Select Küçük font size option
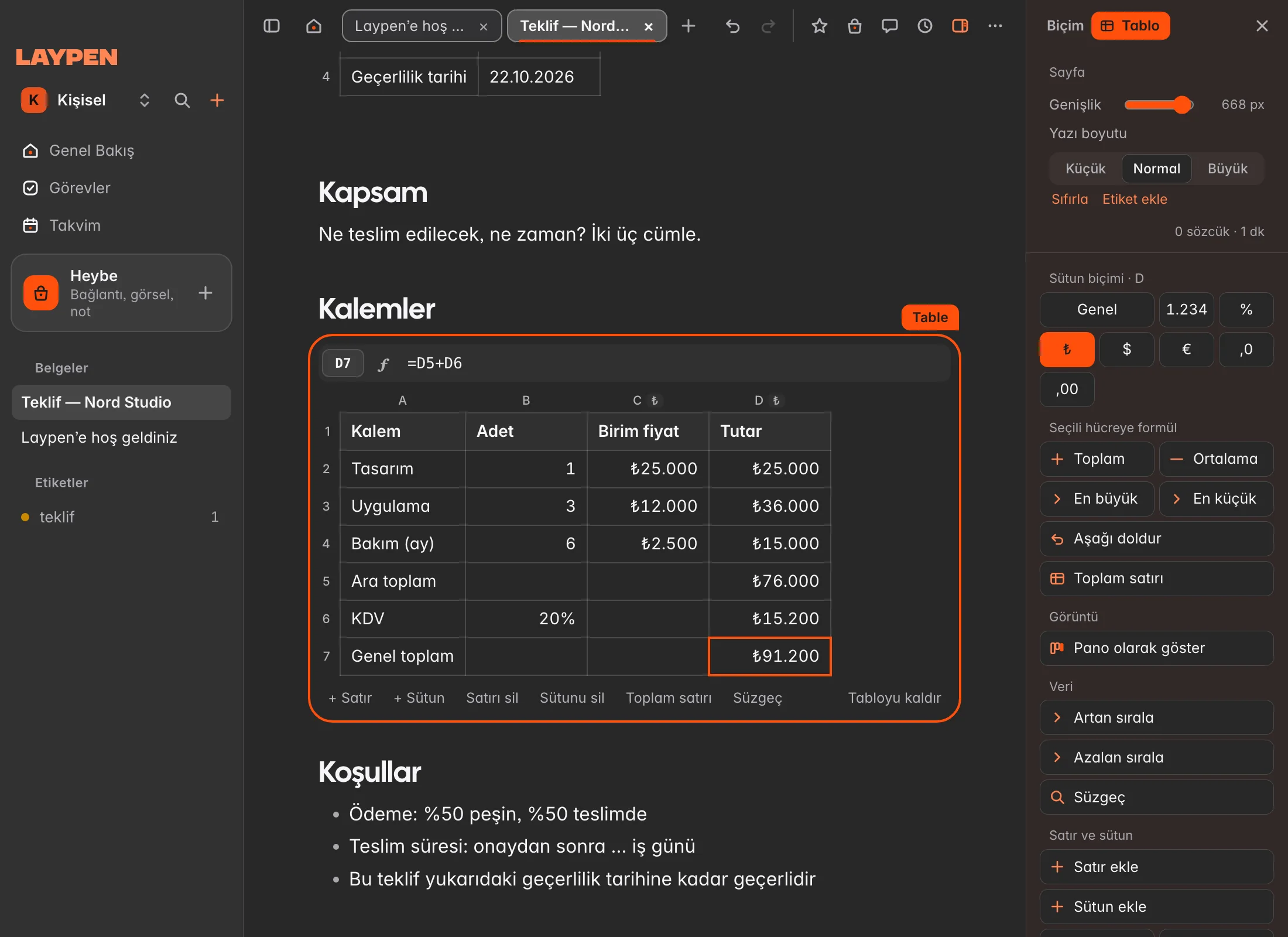 click(x=1085, y=169)
